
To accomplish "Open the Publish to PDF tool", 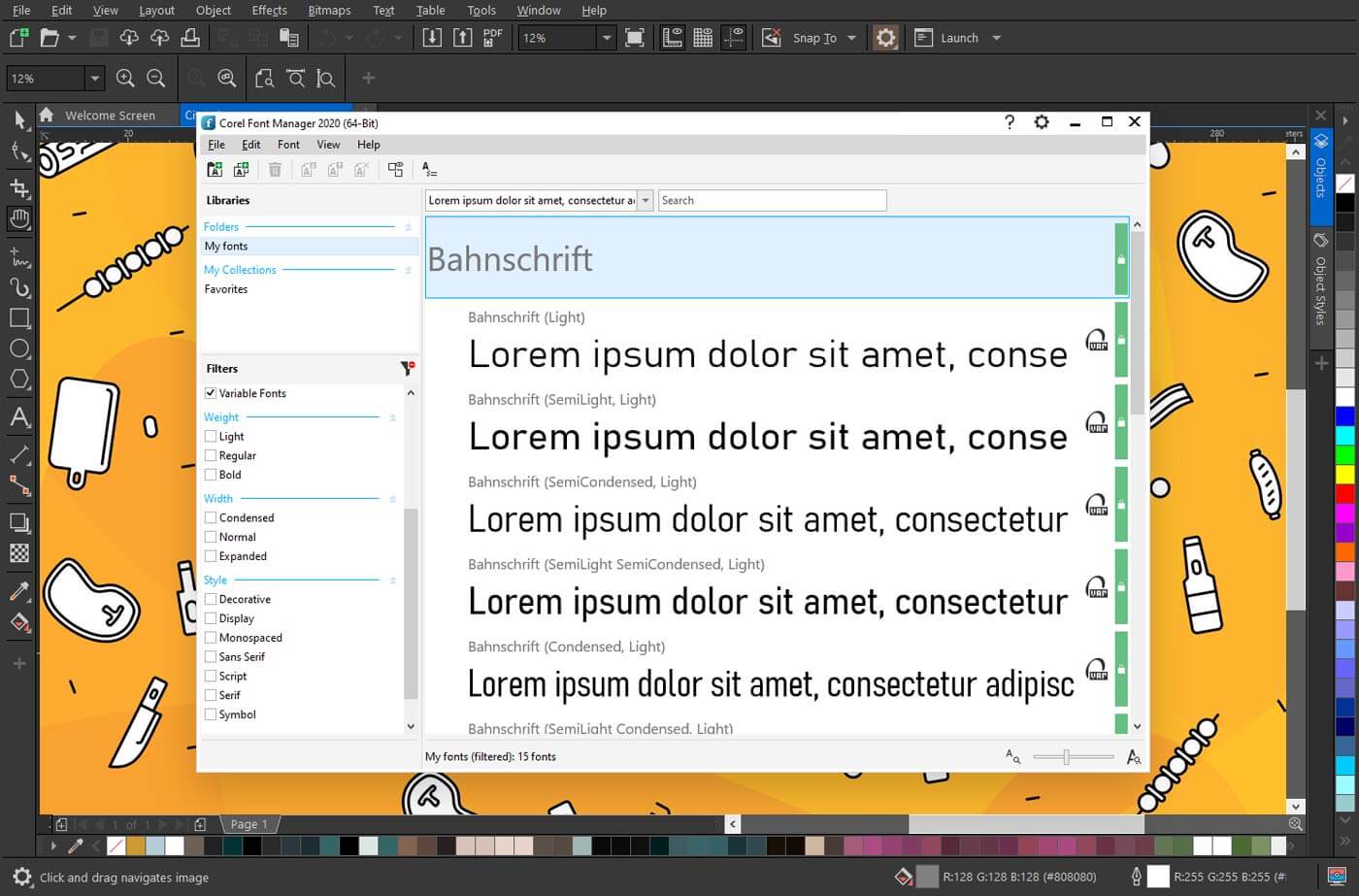I will [492, 37].
